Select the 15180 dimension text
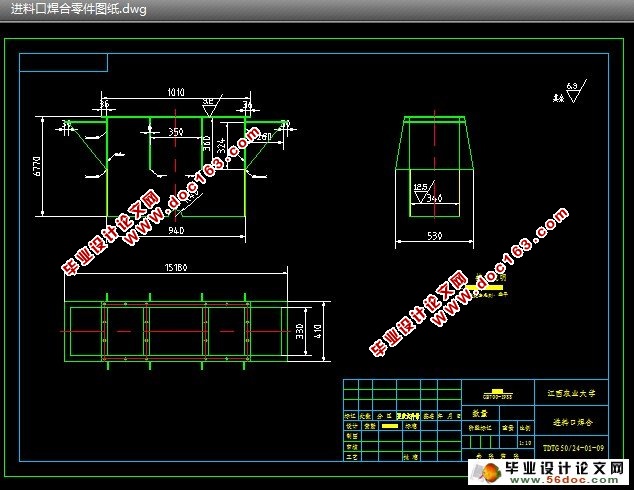Screen dimensions: 634x490 176,268
